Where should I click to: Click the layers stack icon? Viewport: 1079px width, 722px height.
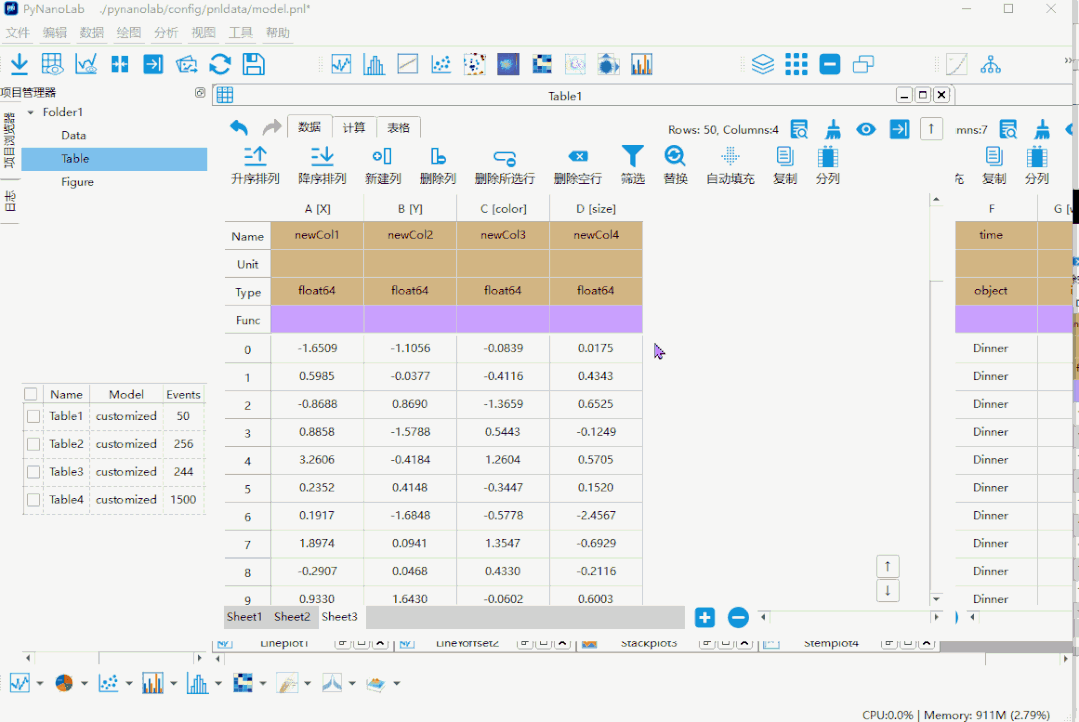click(762, 64)
